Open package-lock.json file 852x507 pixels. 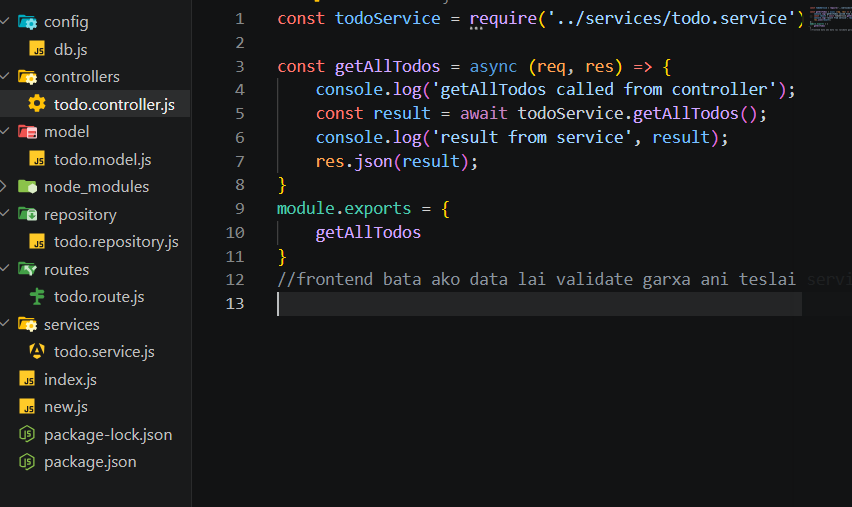click(x=108, y=435)
